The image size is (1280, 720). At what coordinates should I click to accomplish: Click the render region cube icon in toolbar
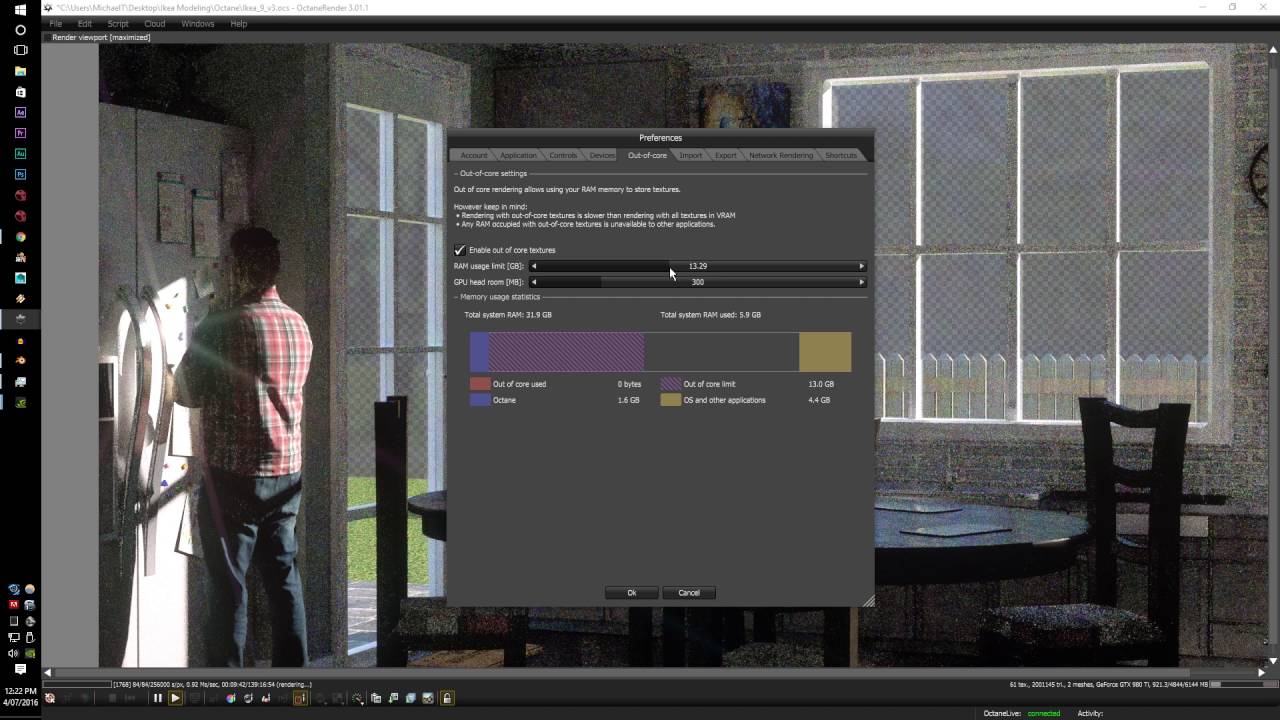coord(411,698)
